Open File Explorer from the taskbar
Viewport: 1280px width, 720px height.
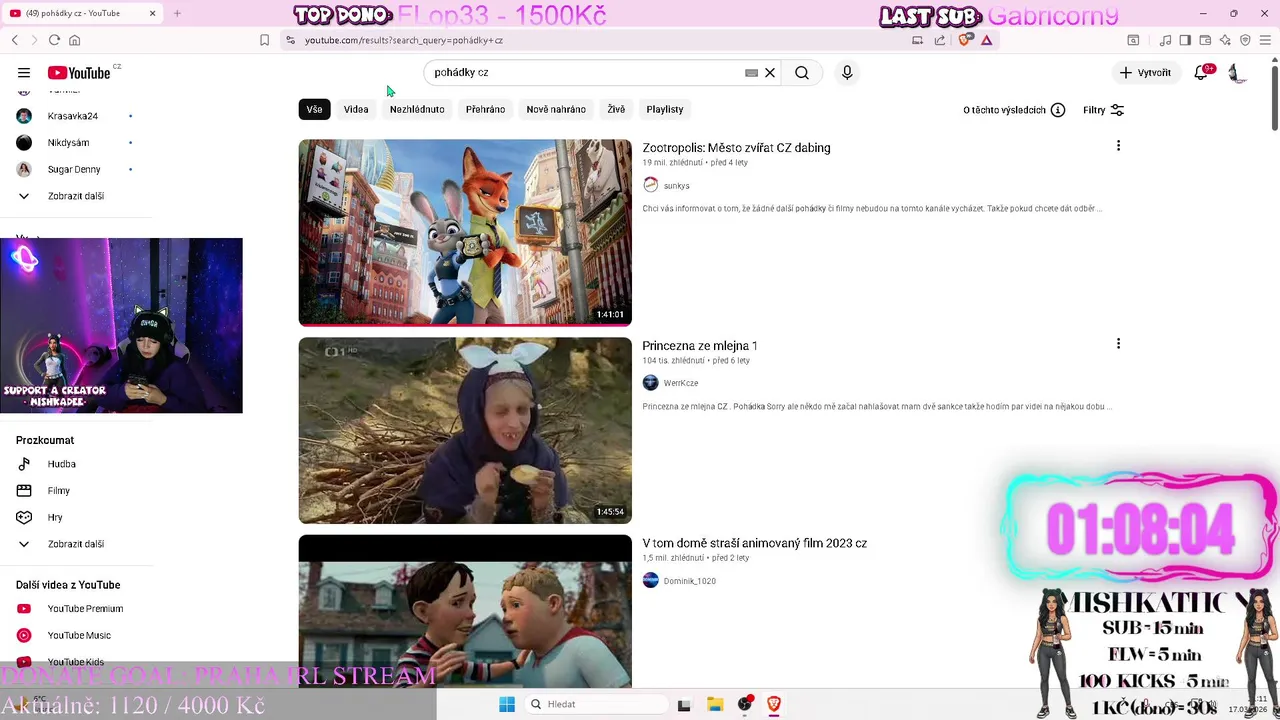pyautogui.click(x=715, y=704)
